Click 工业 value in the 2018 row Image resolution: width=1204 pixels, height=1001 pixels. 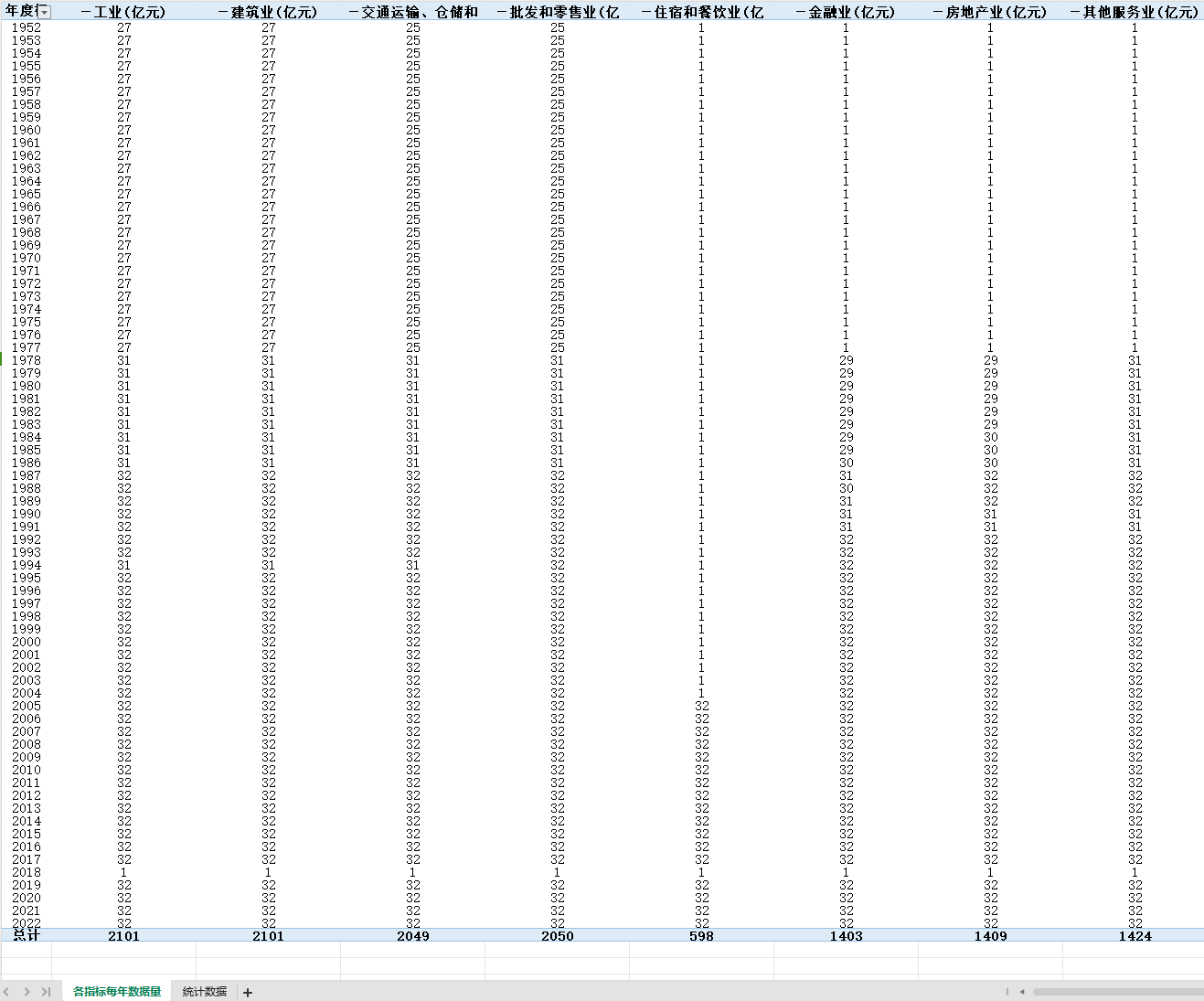coord(124,872)
